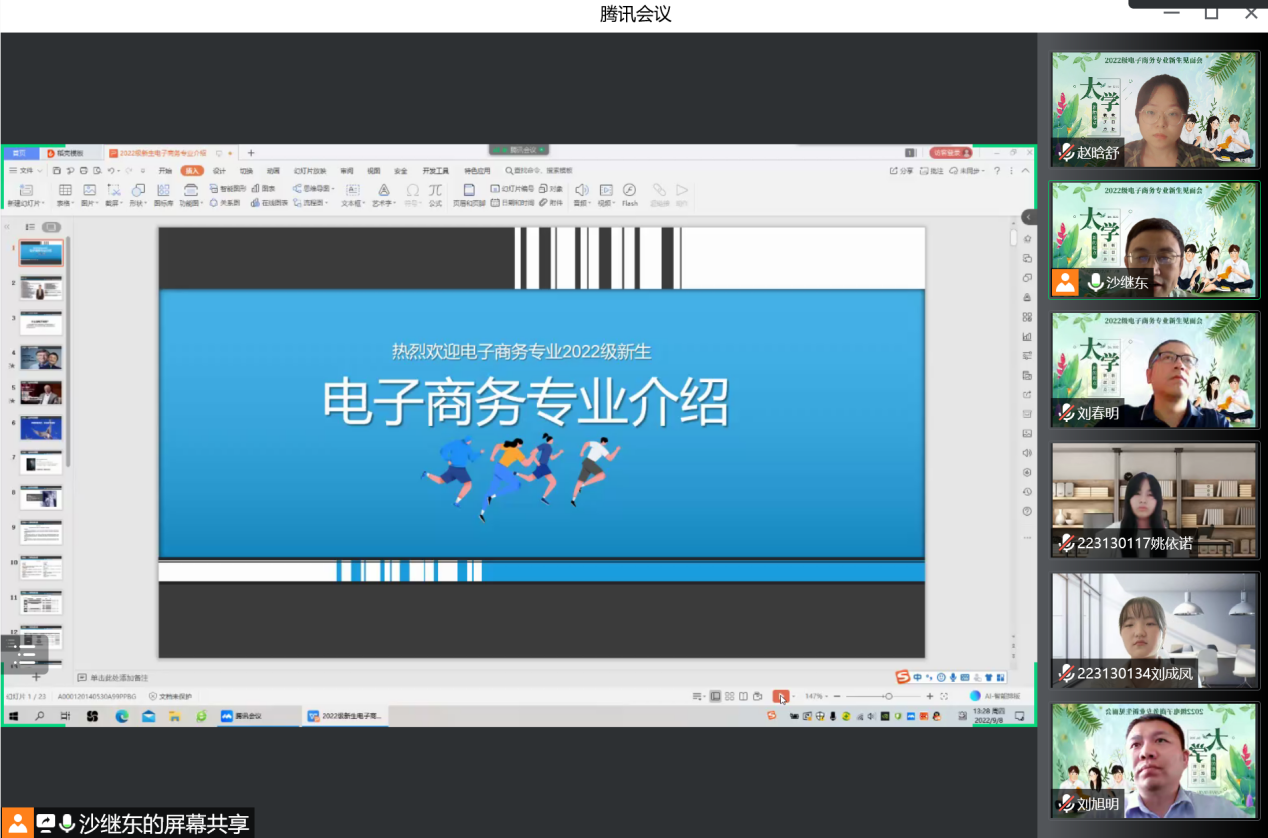Click the Flash insert icon
The height and width of the screenshot is (838, 1268).
pos(629,190)
